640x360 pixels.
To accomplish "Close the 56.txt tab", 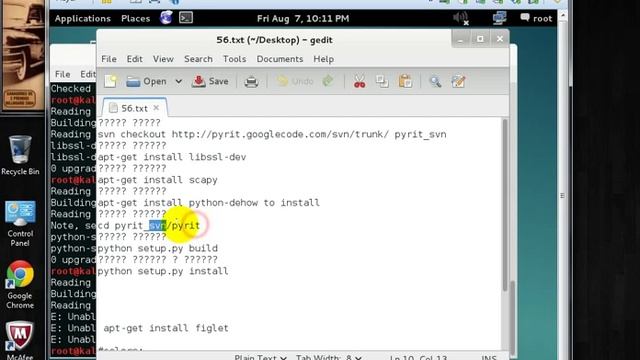I will [x=156, y=108].
